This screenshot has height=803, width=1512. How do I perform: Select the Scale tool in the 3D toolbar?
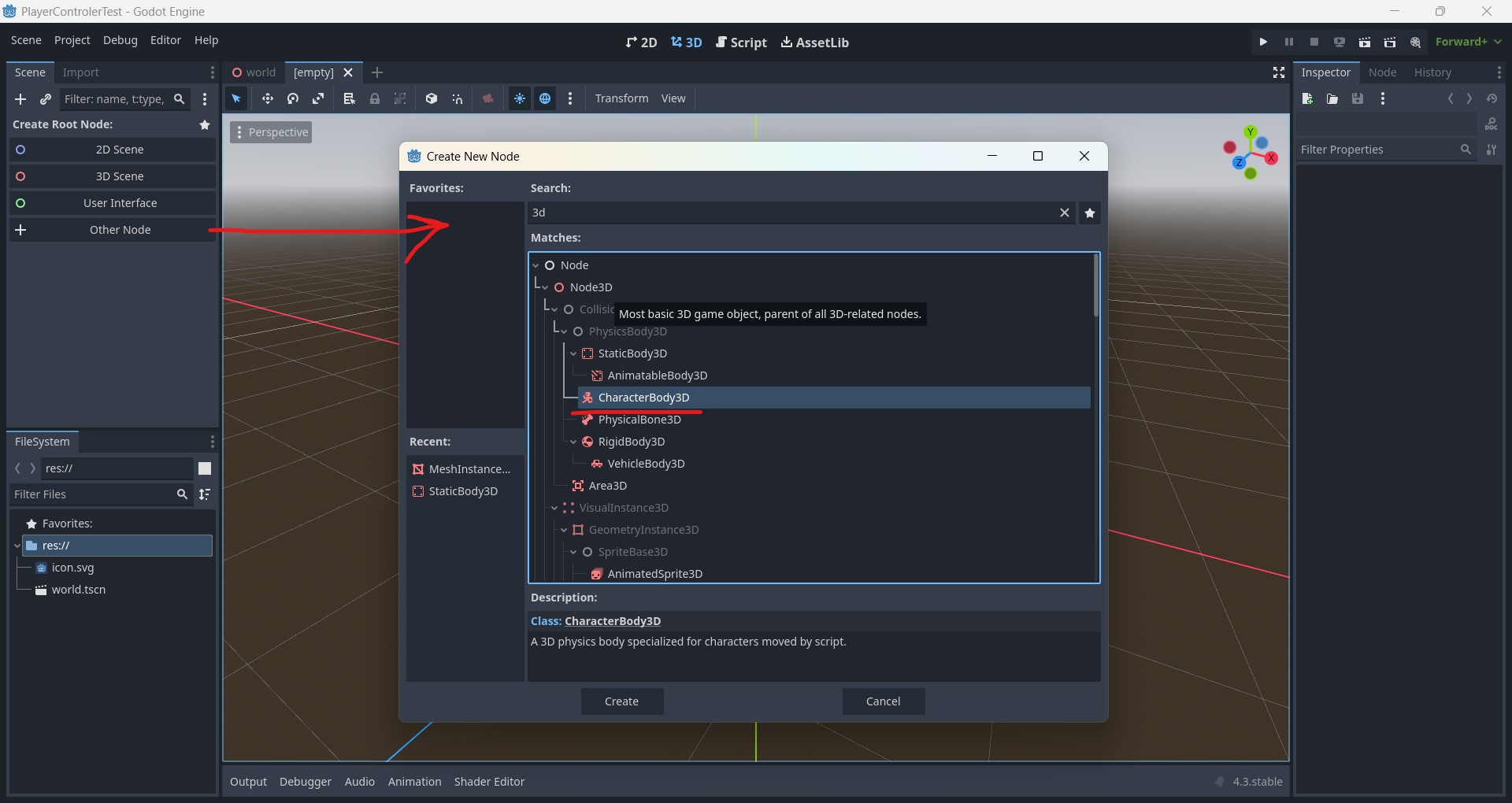tap(319, 98)
